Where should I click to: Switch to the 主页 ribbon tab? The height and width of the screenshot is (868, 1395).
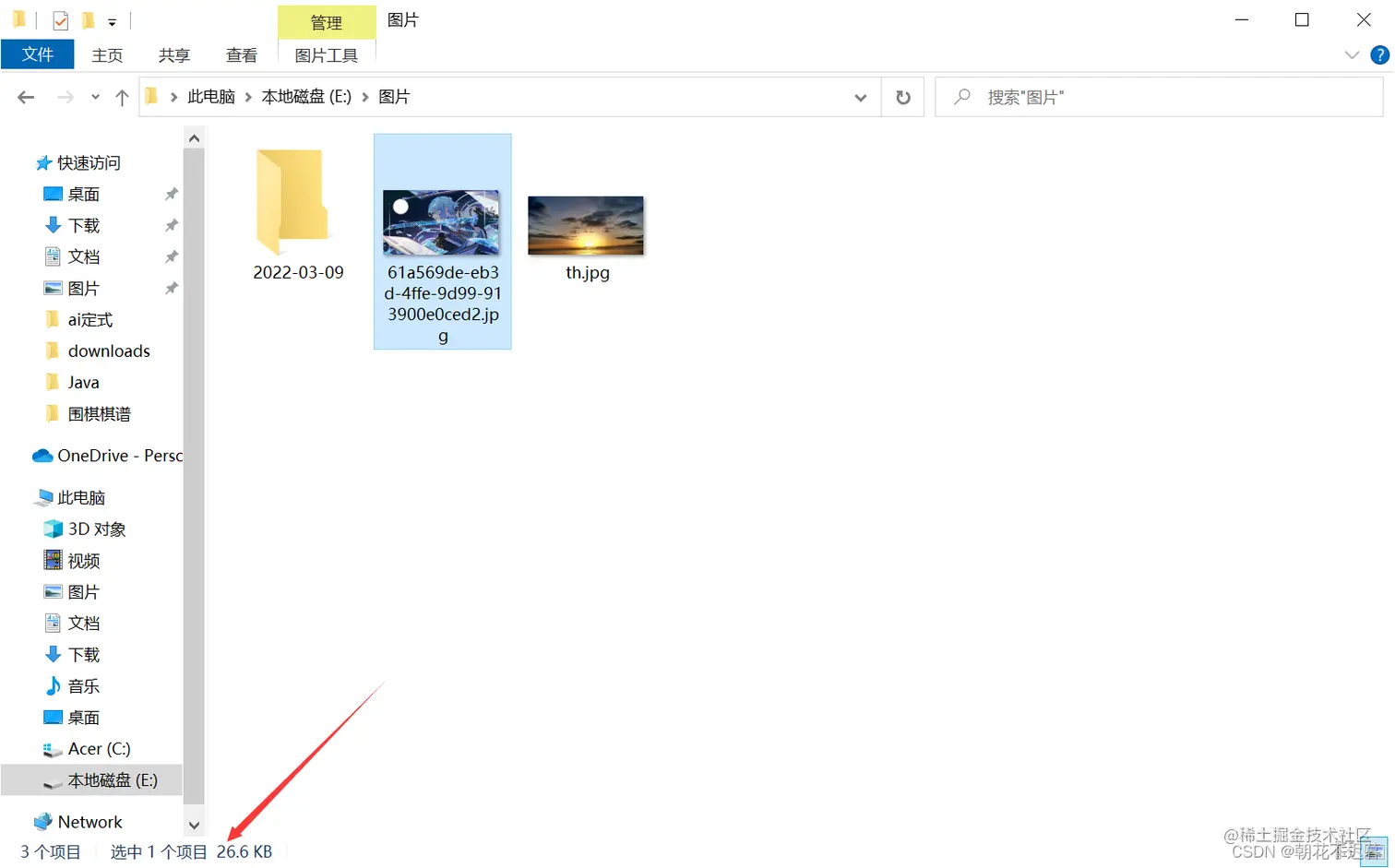tap(107, 55)
